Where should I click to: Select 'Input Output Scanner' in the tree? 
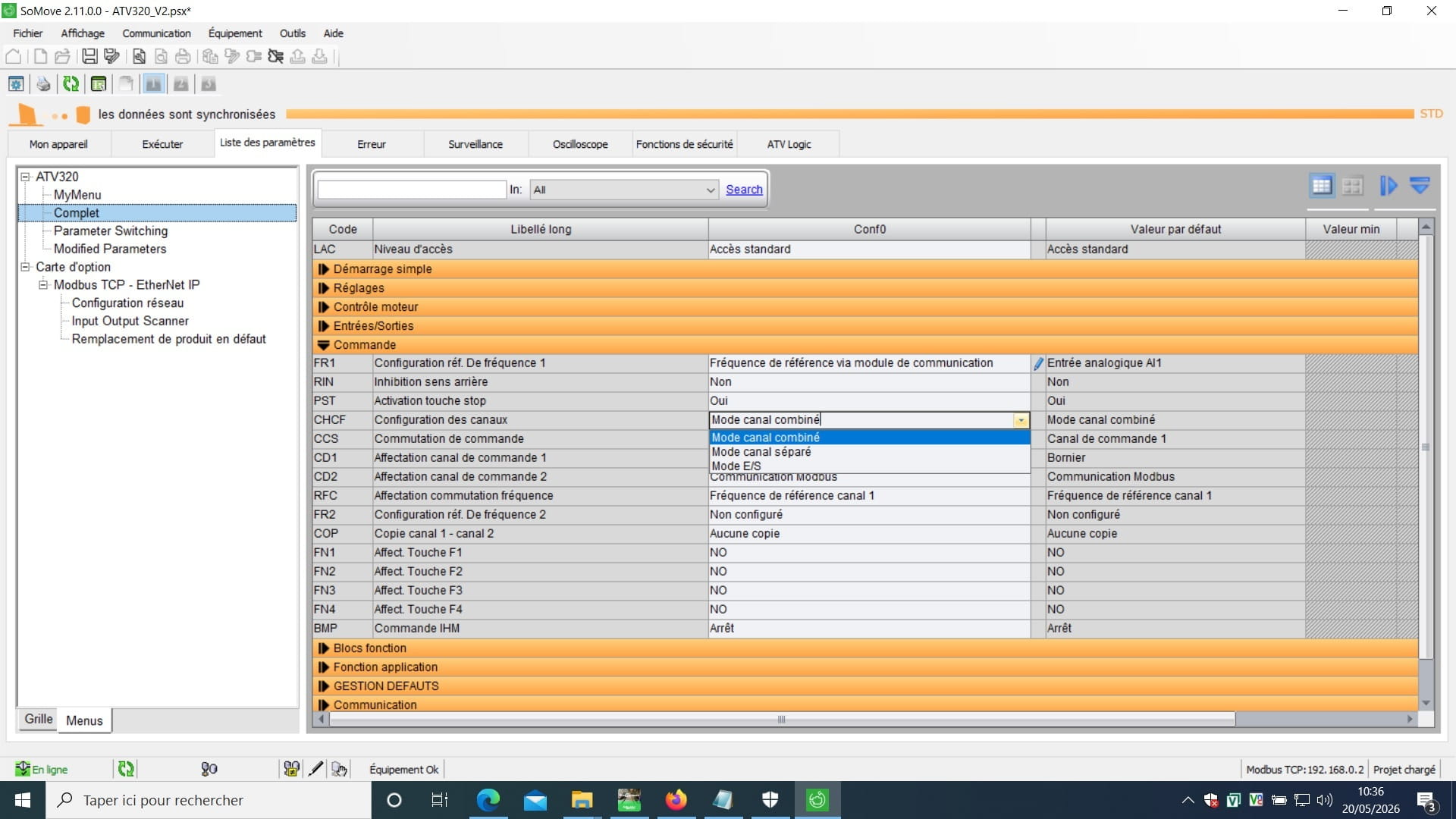(x=130, y=321)
